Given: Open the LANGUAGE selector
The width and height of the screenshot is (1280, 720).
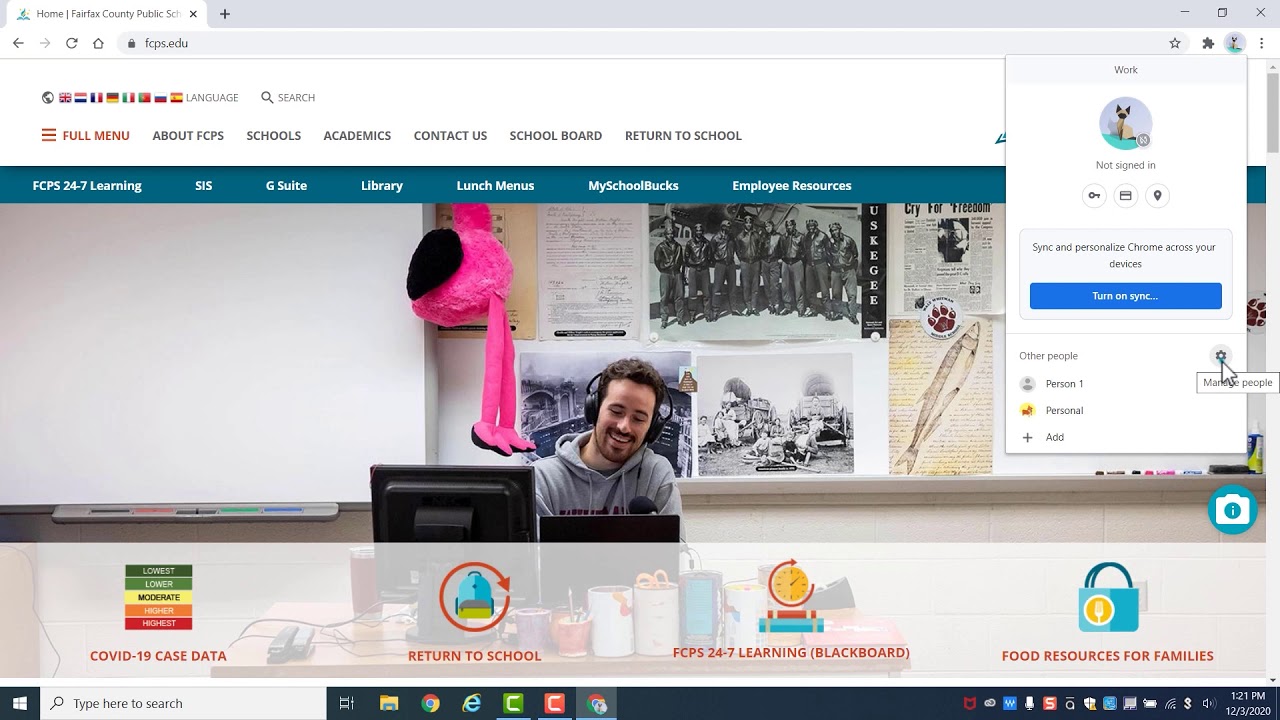Looking at the screenshot, I should click(212, 98).
